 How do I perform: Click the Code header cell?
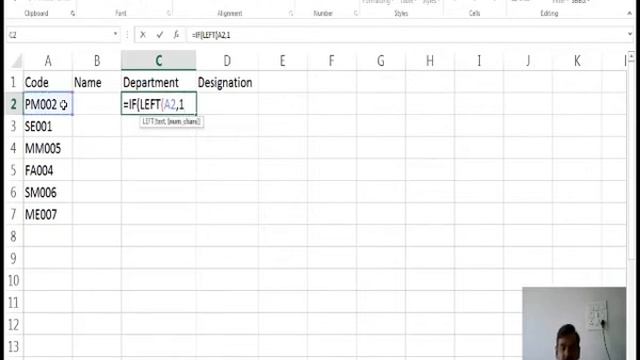(48, 82)
